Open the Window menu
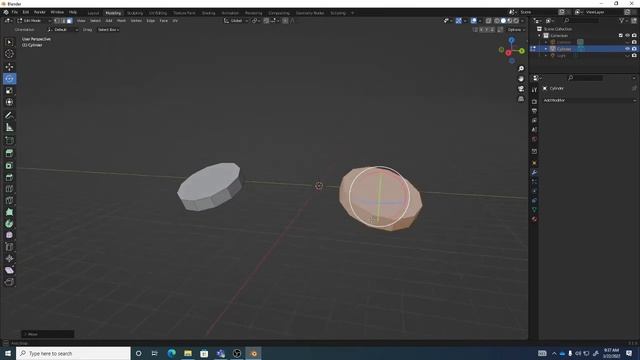640x360 pixels. (57, 12)
